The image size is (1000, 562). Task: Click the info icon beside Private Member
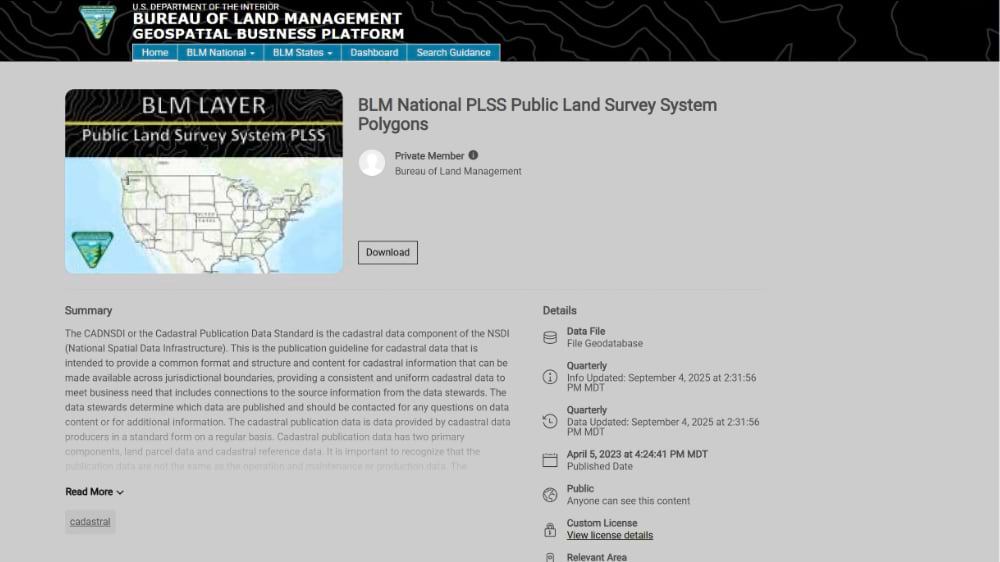coord(473,155)
